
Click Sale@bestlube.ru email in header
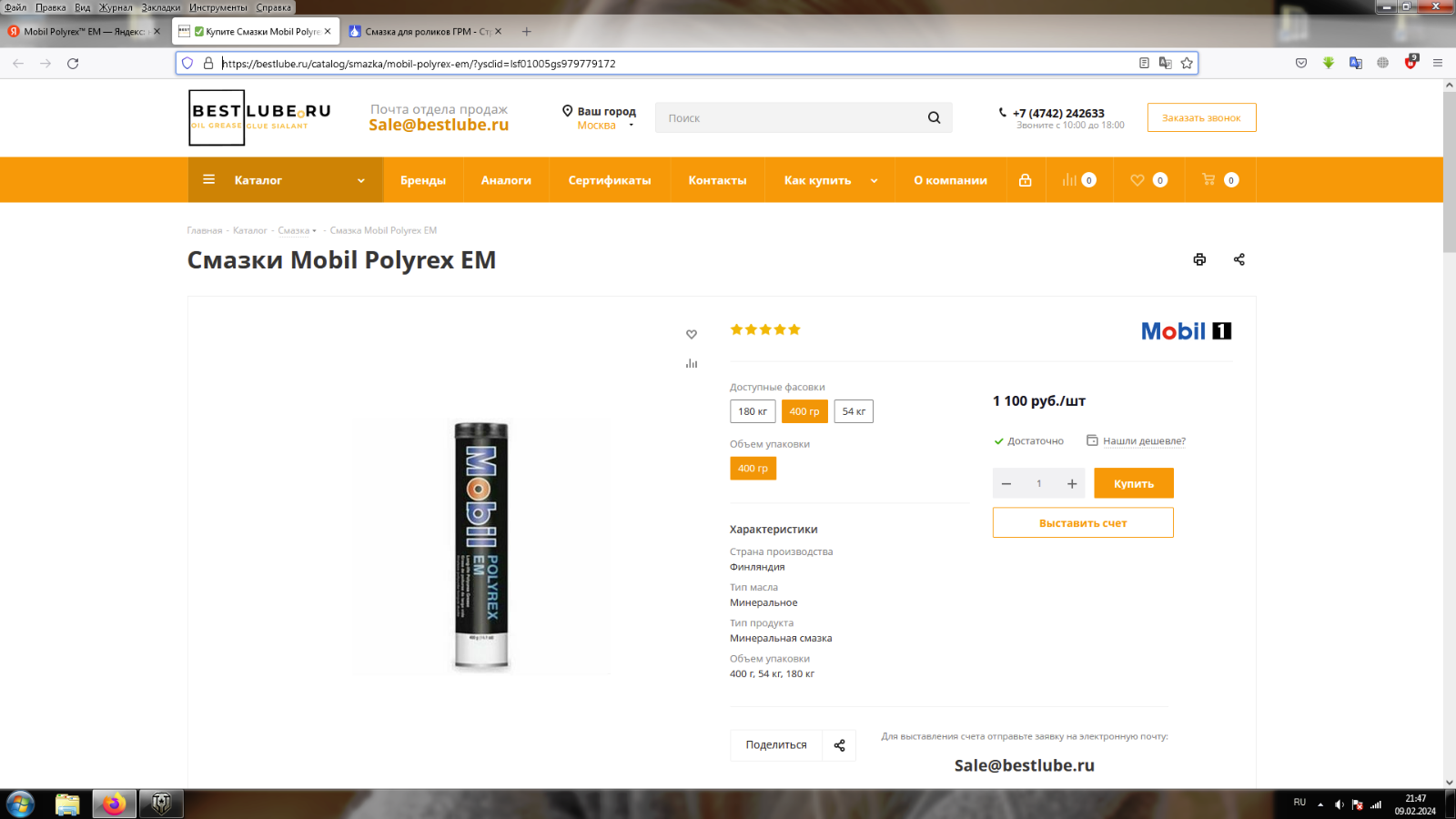439,125
